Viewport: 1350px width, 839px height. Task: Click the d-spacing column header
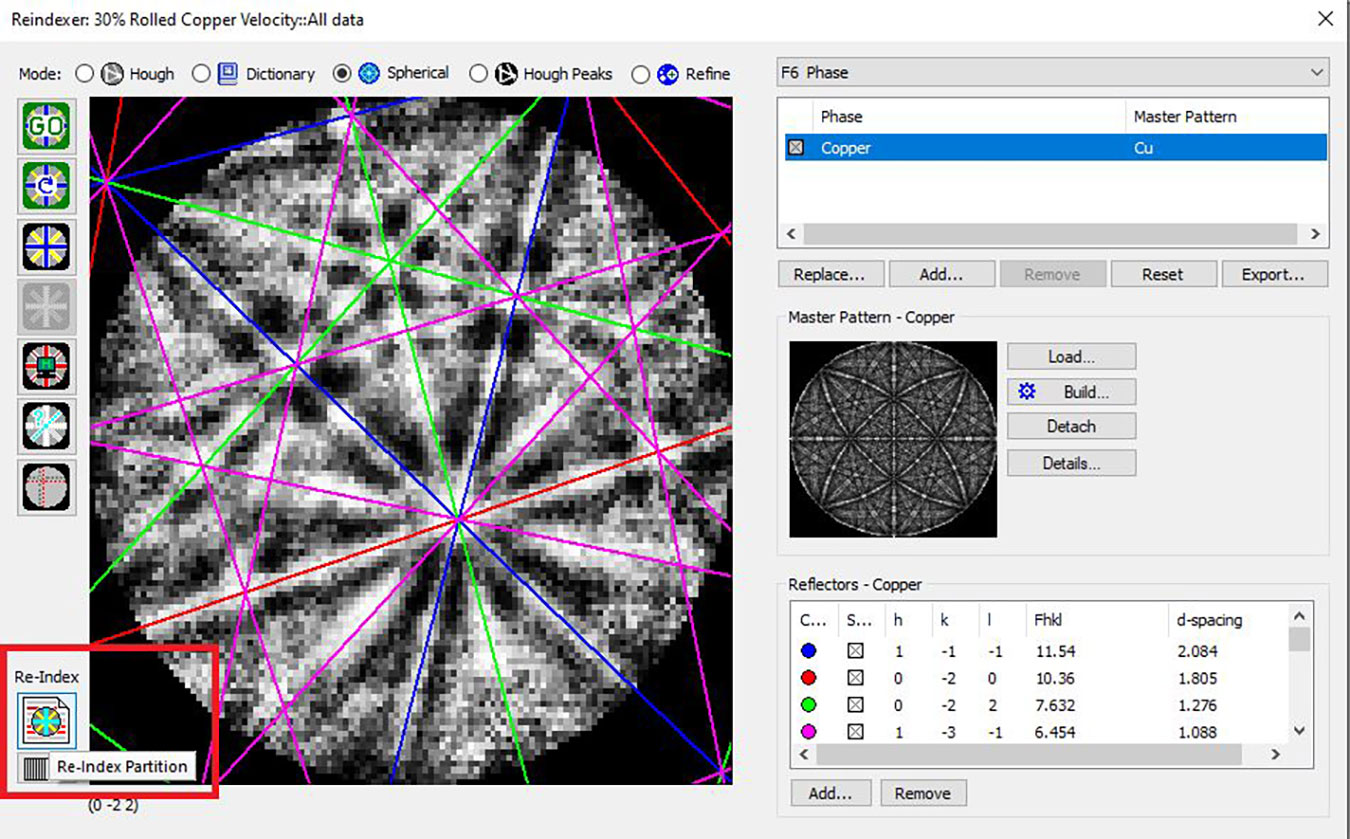pyautogui.click(x=1209, y=620)
